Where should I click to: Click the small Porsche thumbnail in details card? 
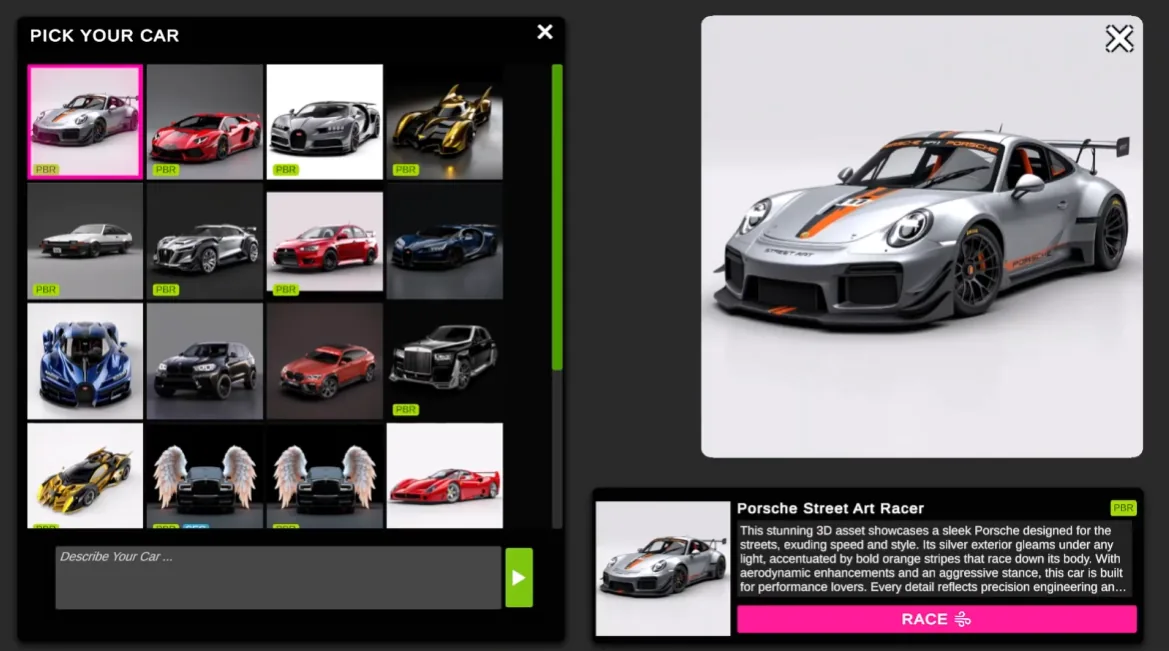coord(663,568)
